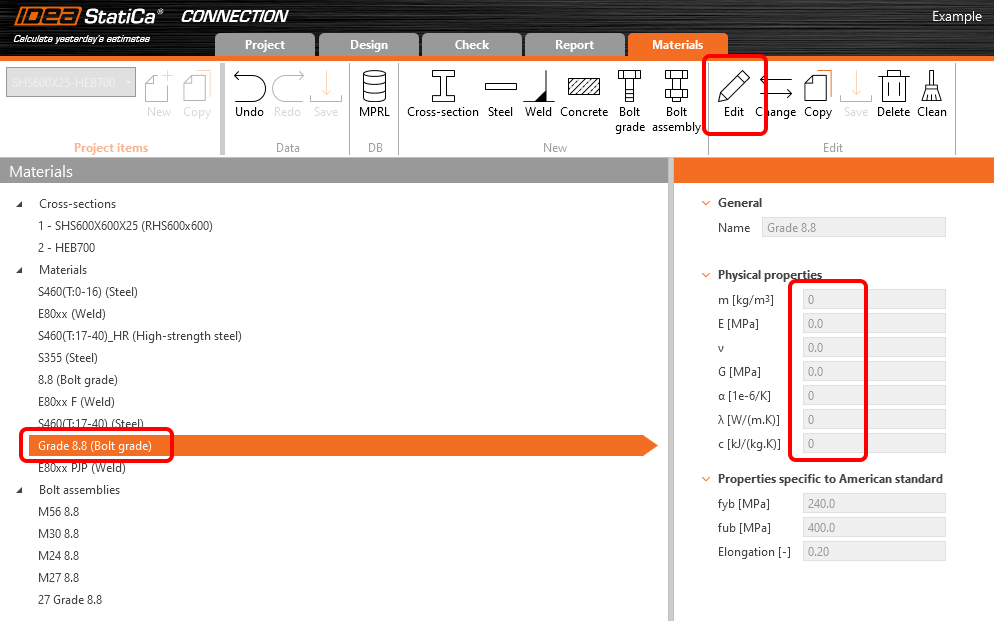Collapse the Physical properties section

tap(706, 275)
